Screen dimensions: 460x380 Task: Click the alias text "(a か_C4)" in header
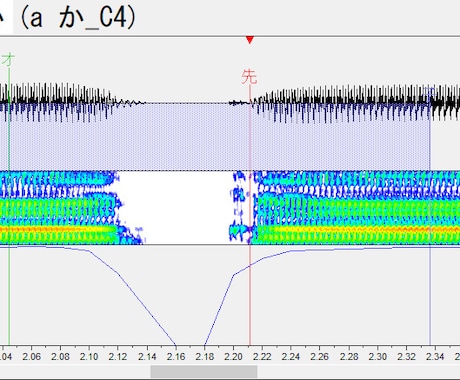[78, 18]
